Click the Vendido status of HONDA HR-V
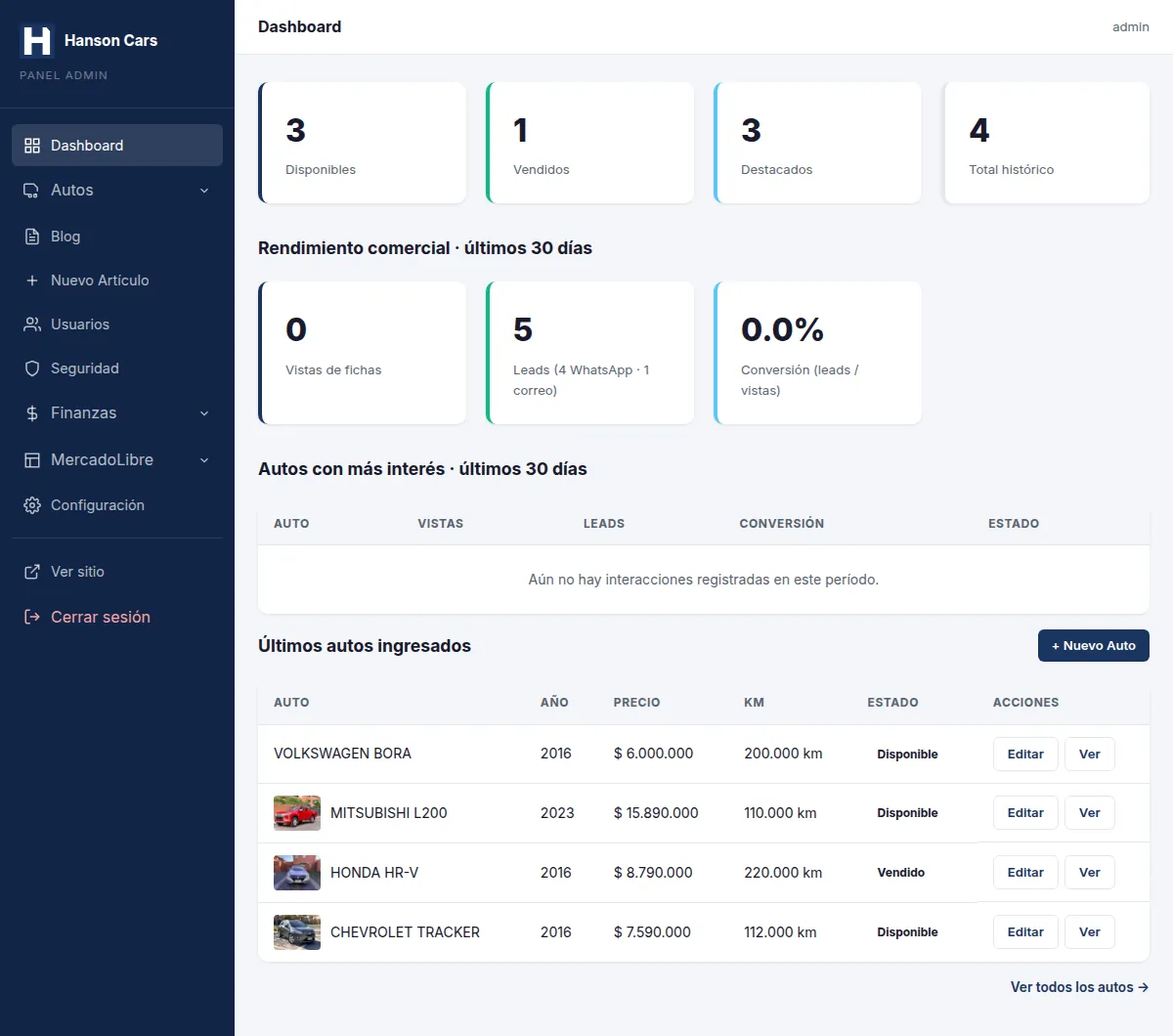The image size is (1173, 1036). [901, 873]
